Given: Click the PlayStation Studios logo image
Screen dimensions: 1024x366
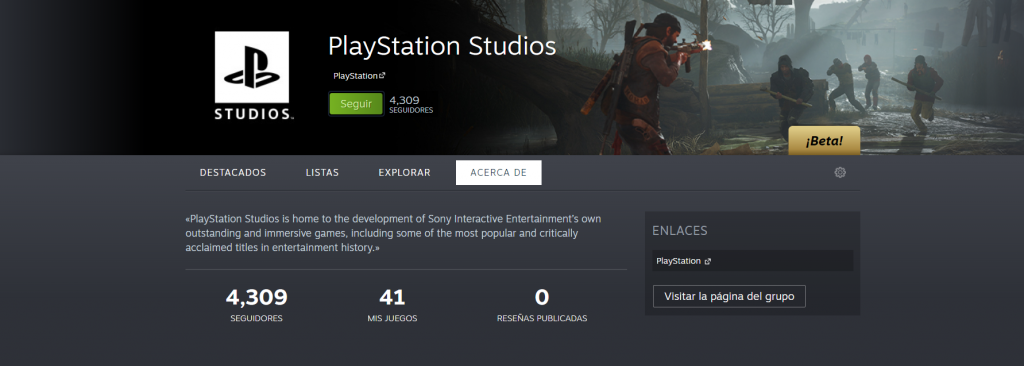Looking at the screenshot, I should click(252, 75).
